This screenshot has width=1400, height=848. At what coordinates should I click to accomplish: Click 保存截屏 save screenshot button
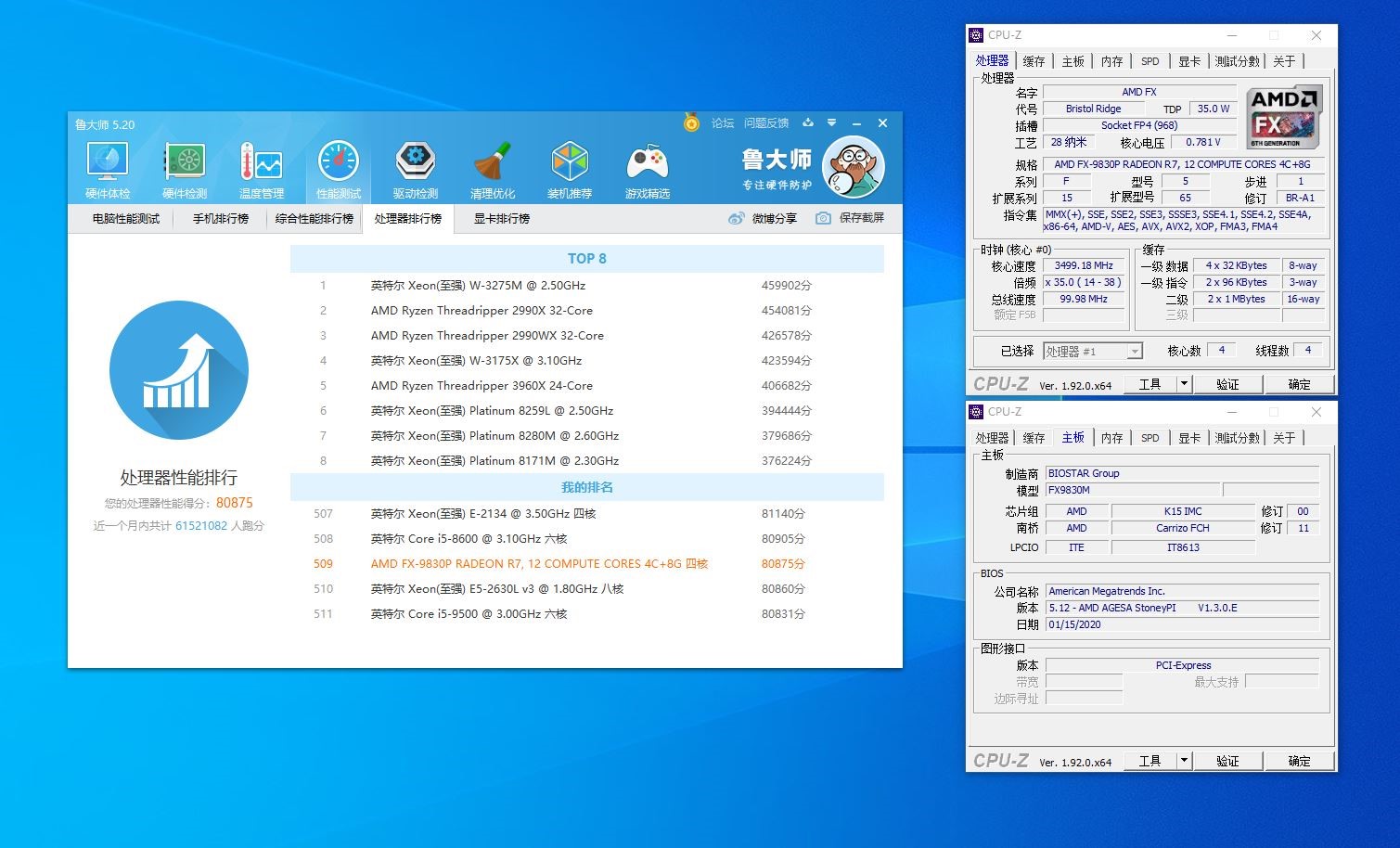pos(850,218)
